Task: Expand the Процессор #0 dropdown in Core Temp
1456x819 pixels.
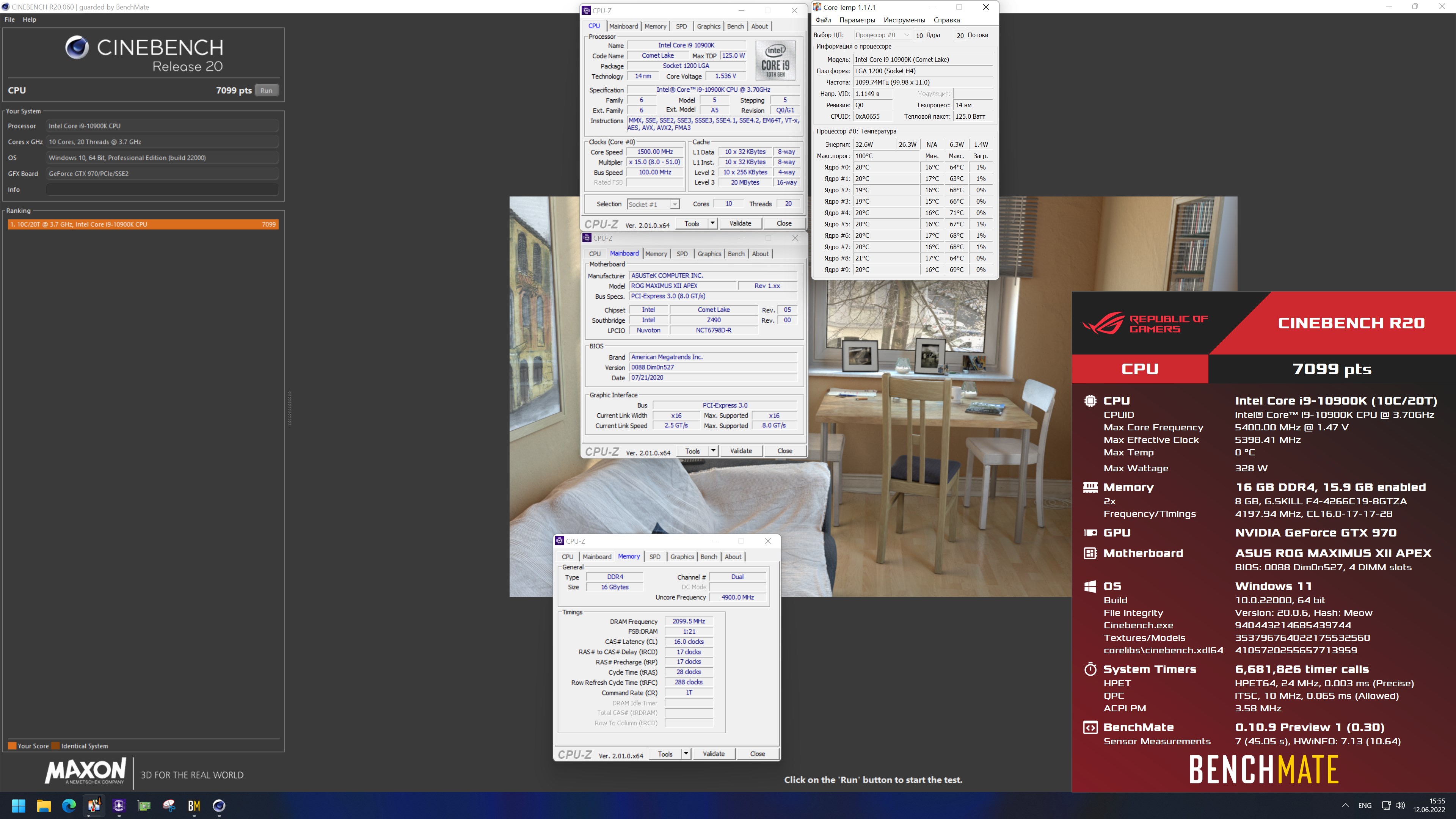Action: (882, 35)
